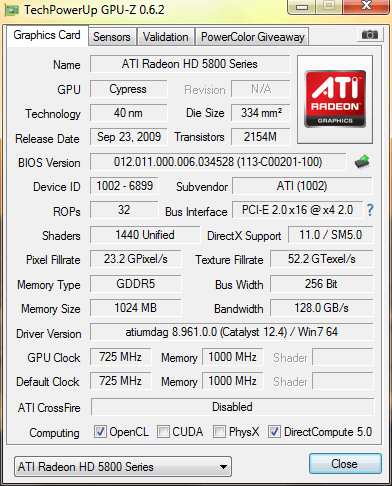The width and height of the screenshot is (392, 486).
Task: Click the Name field showing ATI Radeon
Action: [x=190, y=64]
